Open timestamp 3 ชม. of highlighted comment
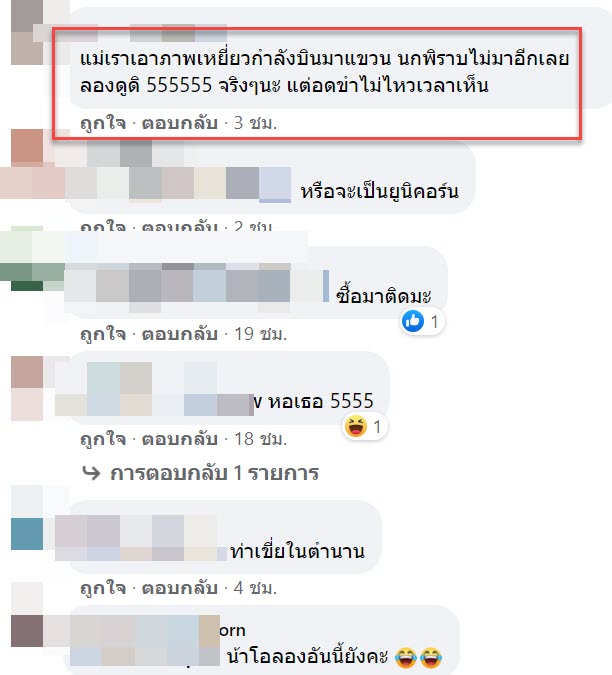 pos(255,124)
